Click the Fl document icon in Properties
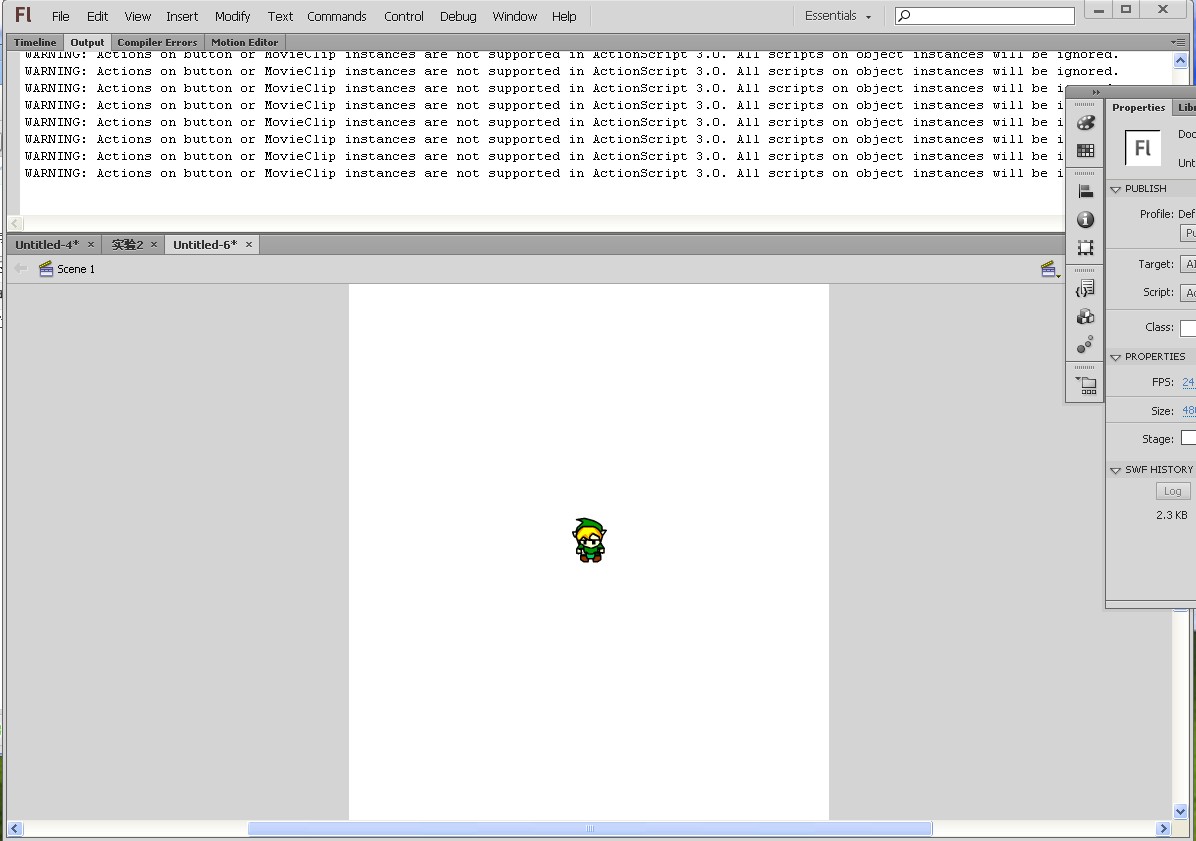Image resolution: width=1196 pixels, height=841 pixels. coord(1143,148)
